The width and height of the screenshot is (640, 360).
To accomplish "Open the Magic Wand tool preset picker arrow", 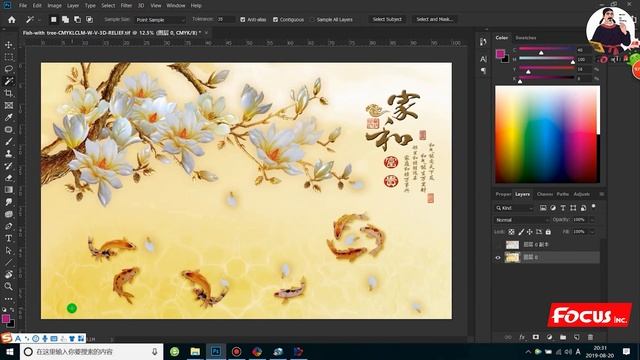I will [40, 20].
